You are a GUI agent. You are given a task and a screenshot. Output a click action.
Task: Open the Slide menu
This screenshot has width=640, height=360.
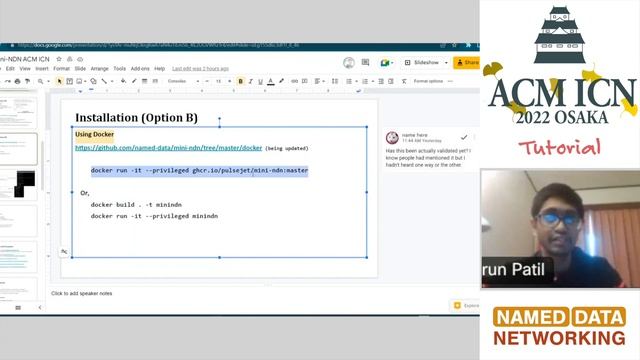click(80, 69)
